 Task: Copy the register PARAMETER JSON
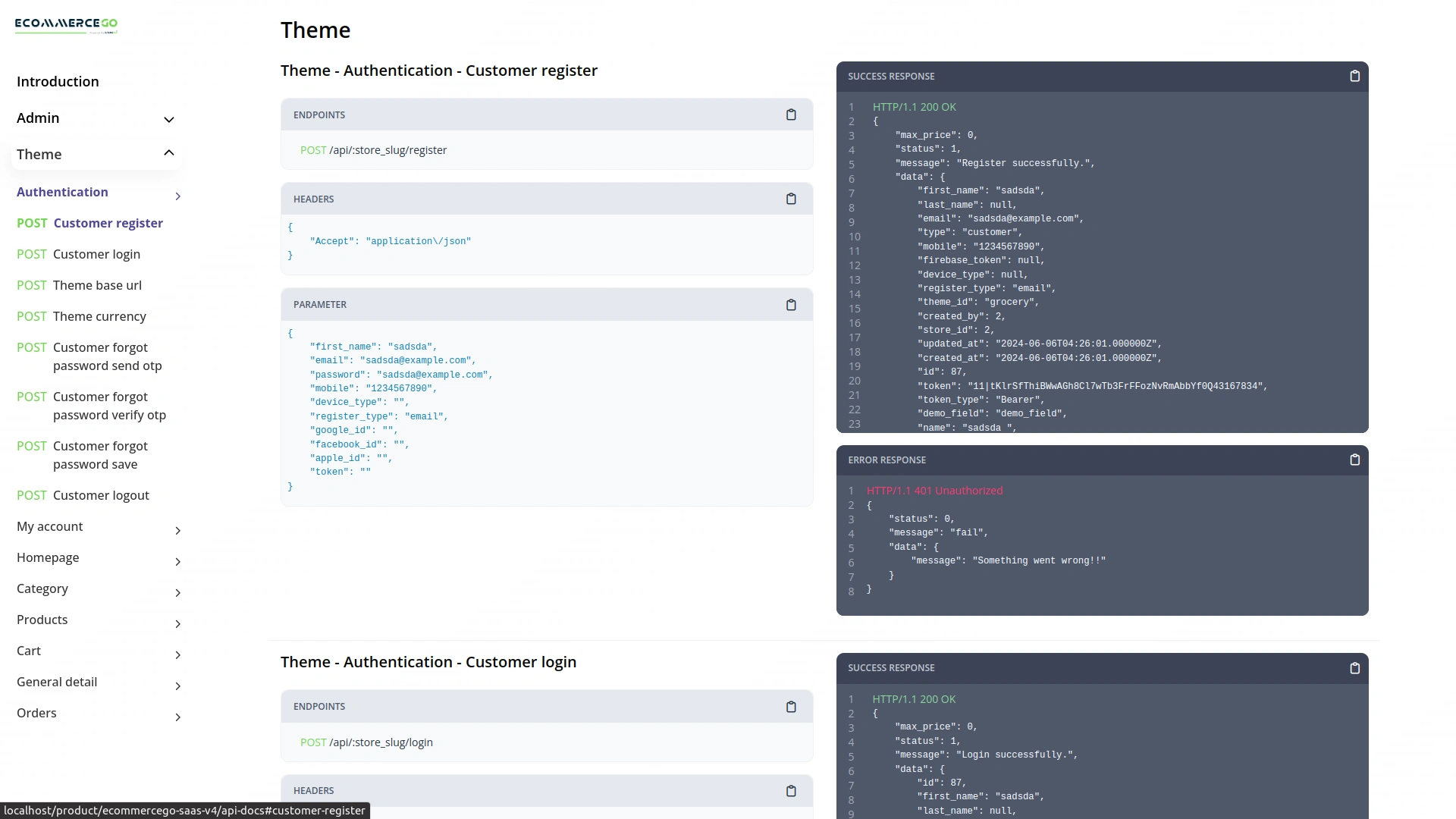(791, 305)
